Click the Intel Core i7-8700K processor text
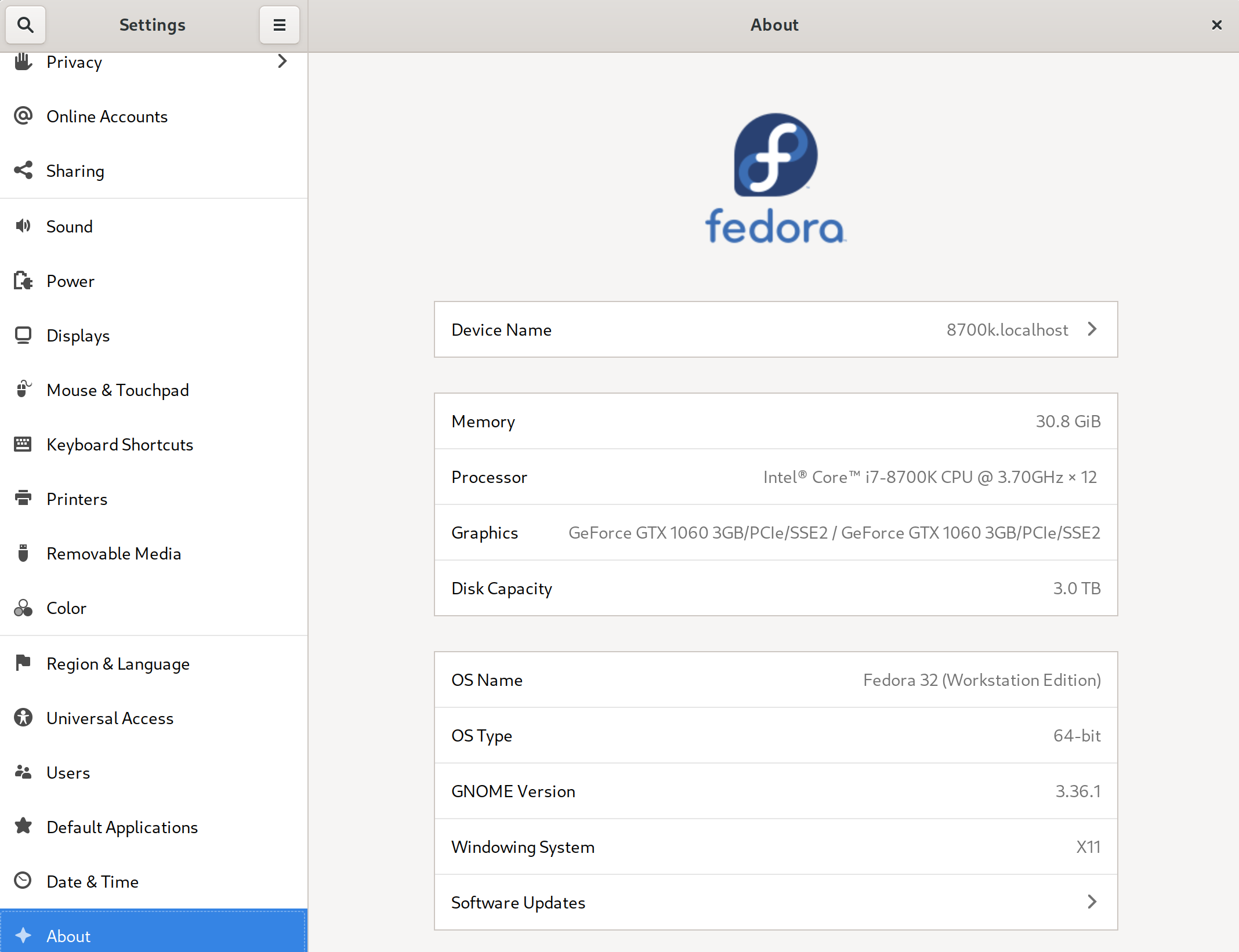 click(930, 477)
